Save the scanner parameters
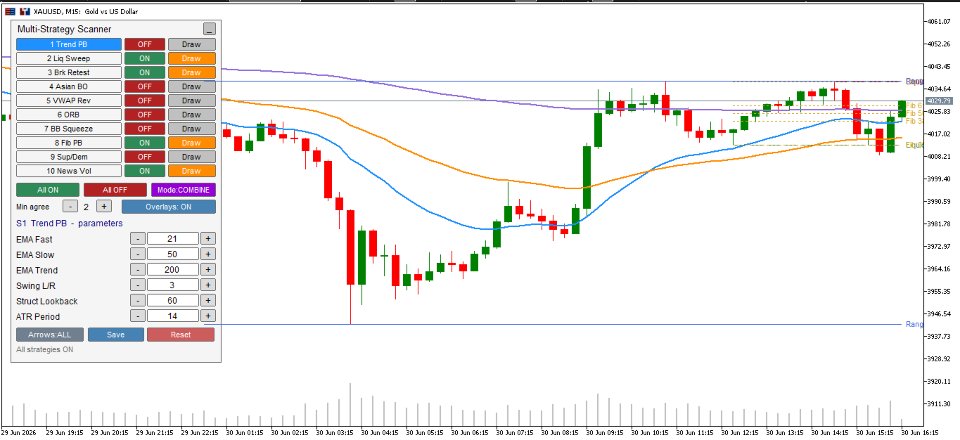 coord(116,335)
